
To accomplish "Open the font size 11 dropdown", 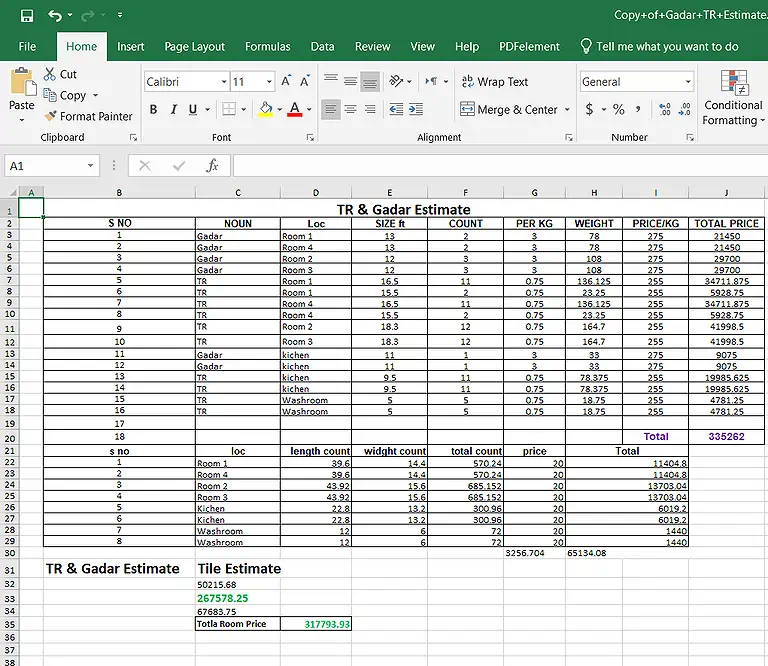I will click(x=269, y=81).
